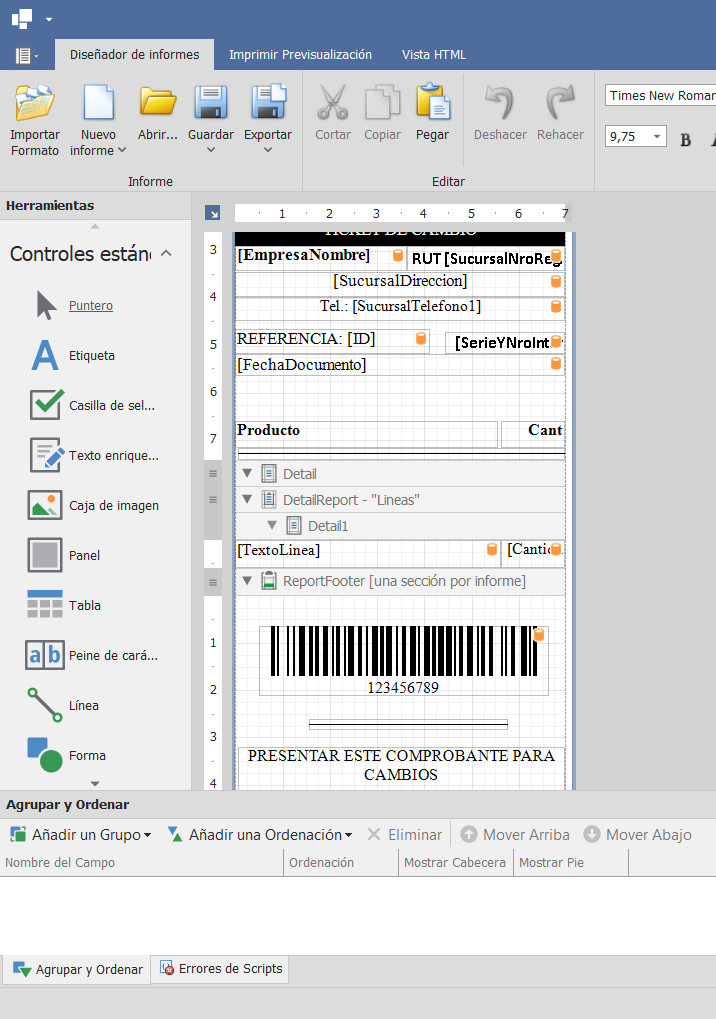Image resolution: width=716 pixels, height=1019 pixels.
Task: Click the Ordenación column header
Action: pyautogui.click(x=341, y=862)
